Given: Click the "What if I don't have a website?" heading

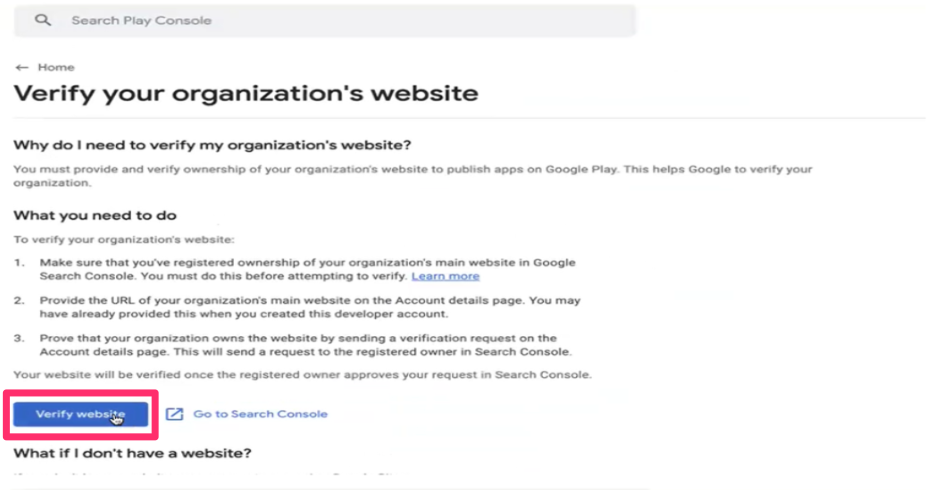Looking at the screenshot, I should click(132, 453).
